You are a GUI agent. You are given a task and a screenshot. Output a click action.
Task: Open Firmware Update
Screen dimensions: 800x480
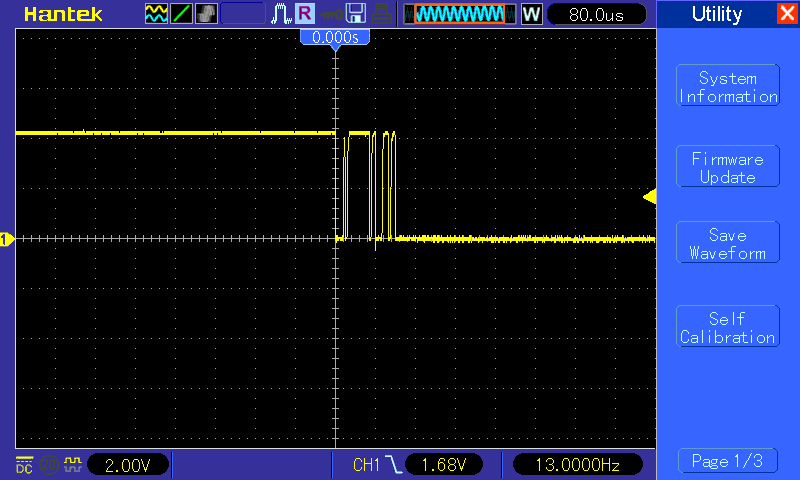coord(728,167)
